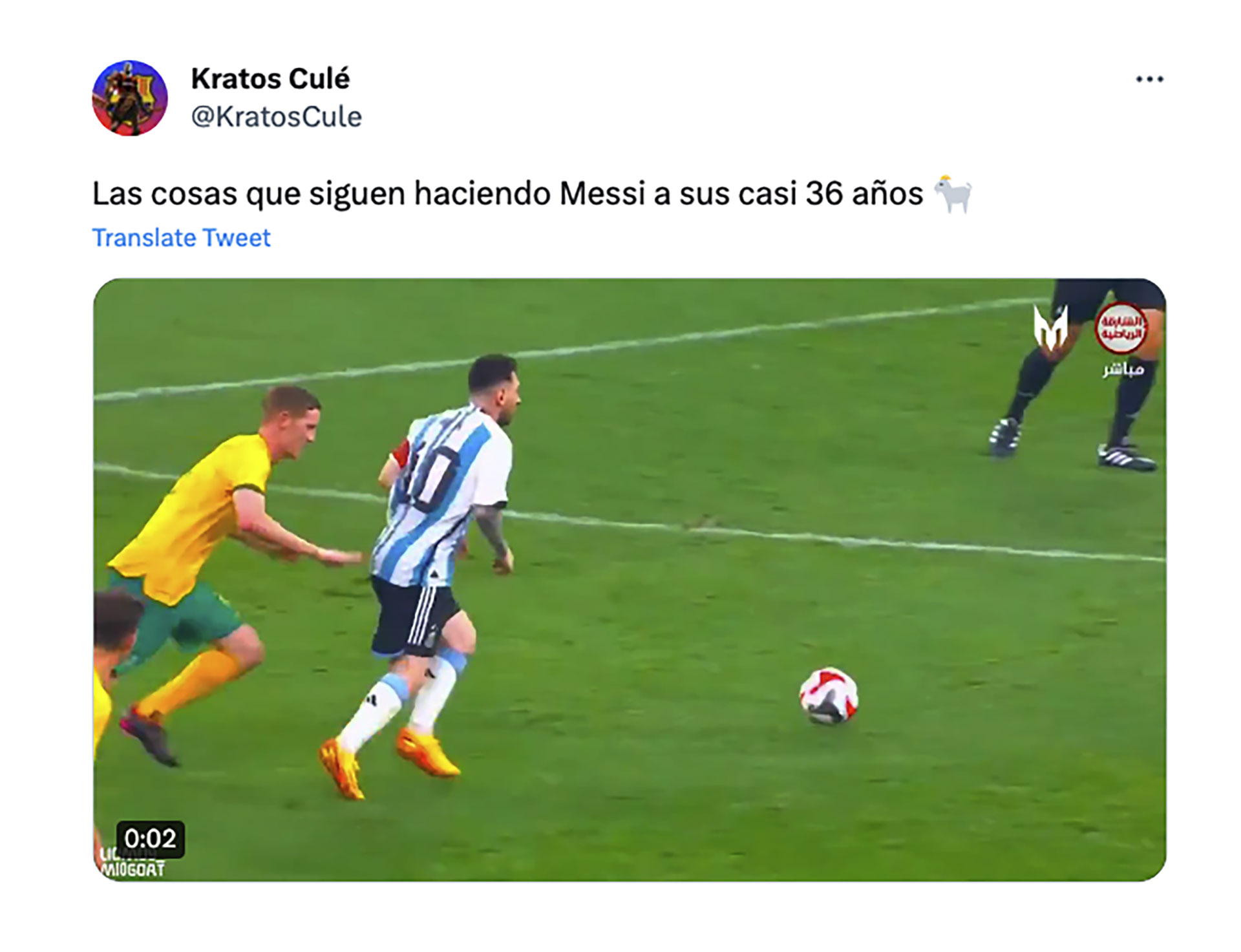The image size is (1241, 952).
Task: Open the three-dot more options menu
Action: pos(1149,79)
